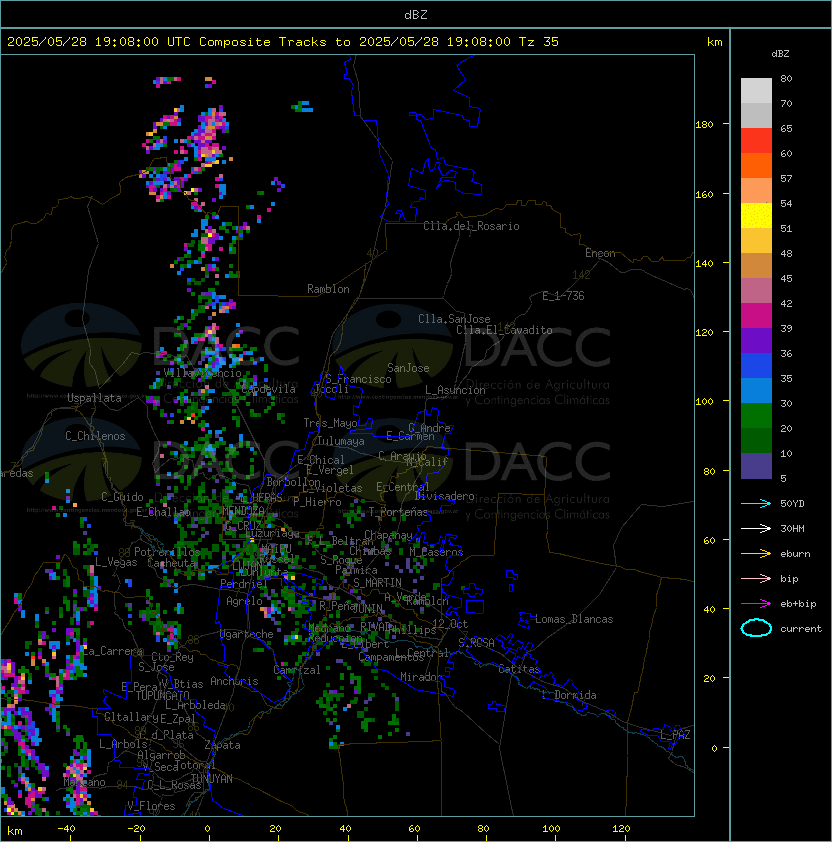The width and height of the screenshot is (832, 842).
Task: Select the green 20–30 dBZ swatch
Action: (756, 416)
